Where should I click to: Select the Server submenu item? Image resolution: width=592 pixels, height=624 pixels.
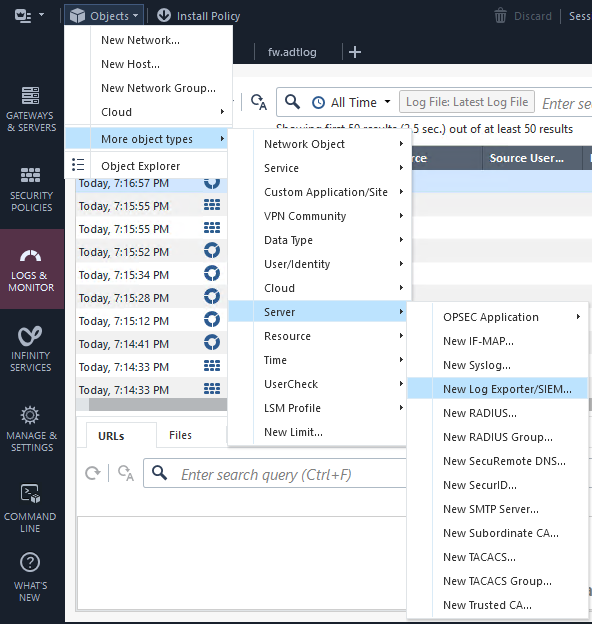click(317, 312)
